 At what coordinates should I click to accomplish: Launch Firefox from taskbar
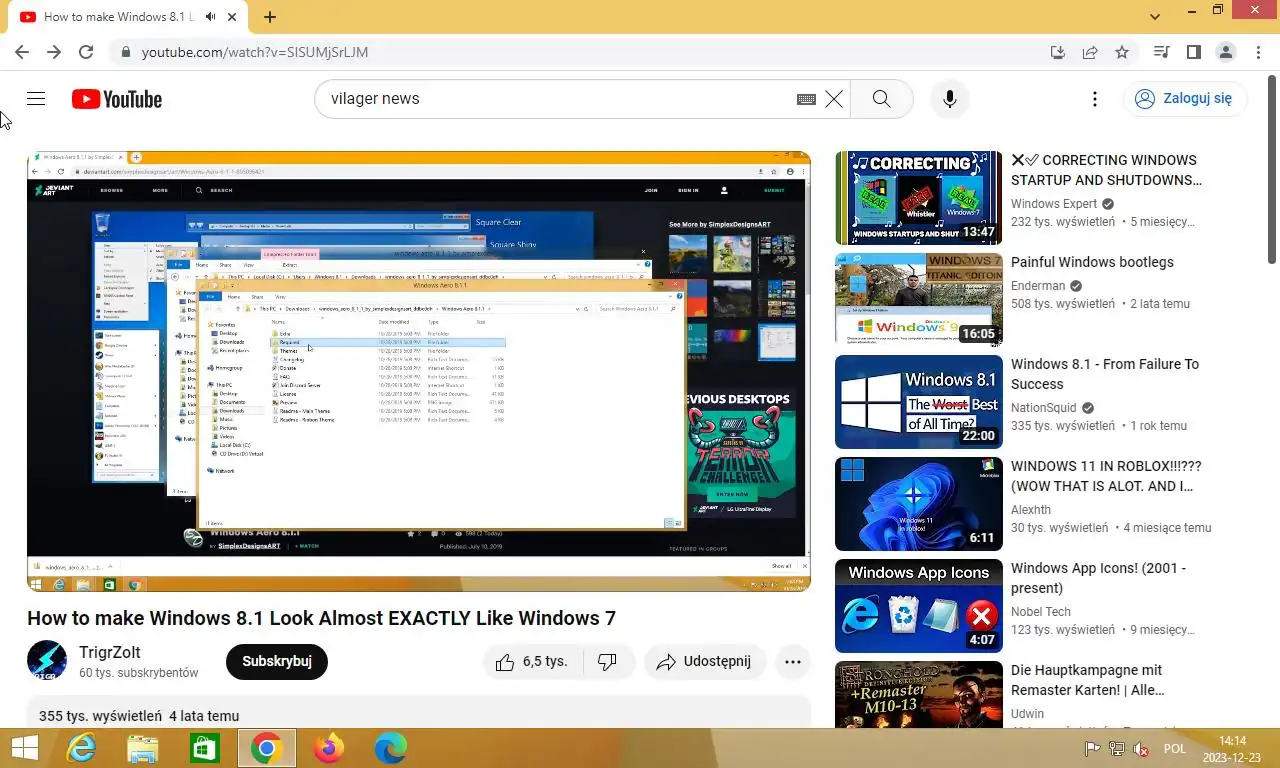pos(328,748)
